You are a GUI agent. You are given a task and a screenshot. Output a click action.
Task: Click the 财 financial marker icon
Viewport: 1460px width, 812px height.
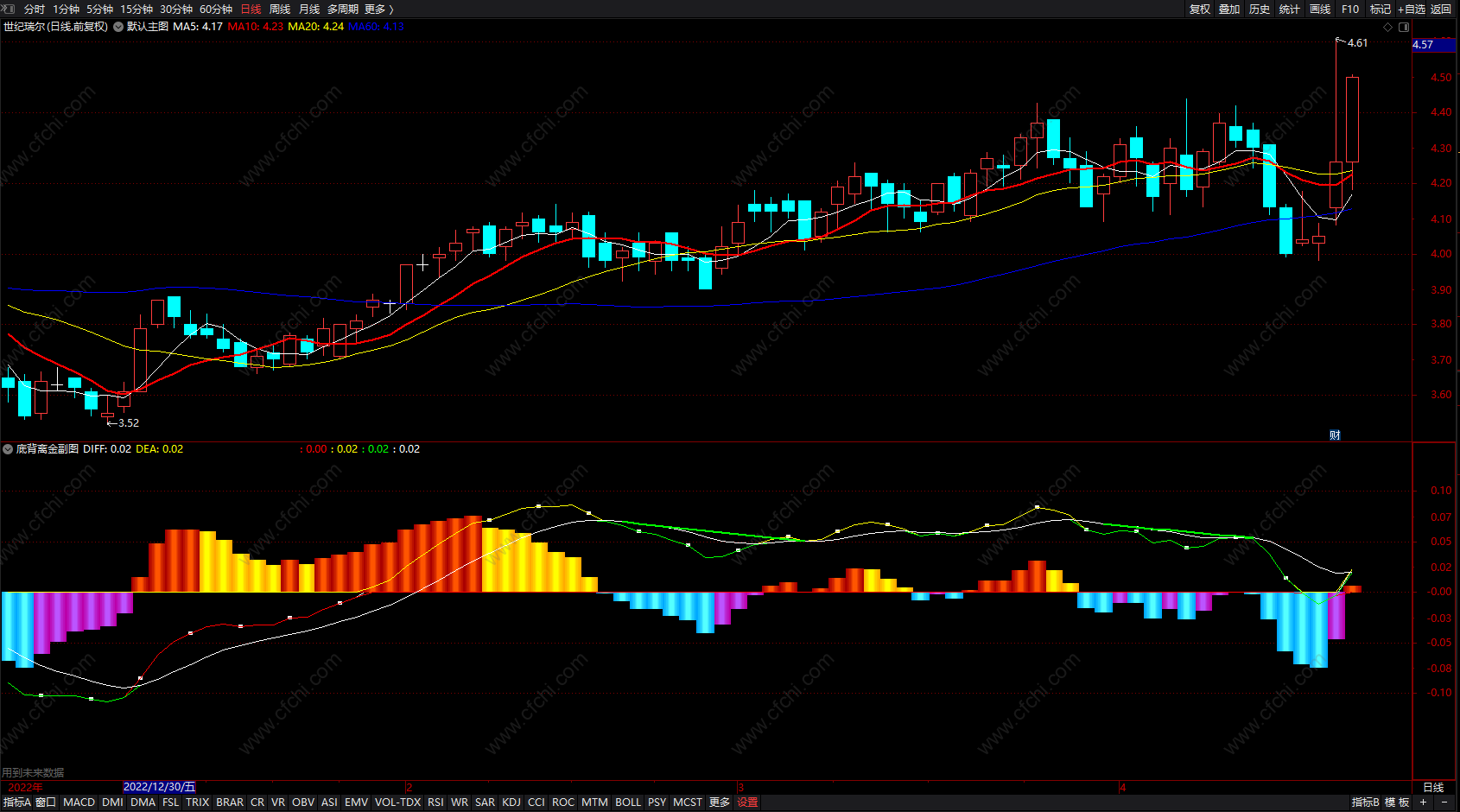1335,435
